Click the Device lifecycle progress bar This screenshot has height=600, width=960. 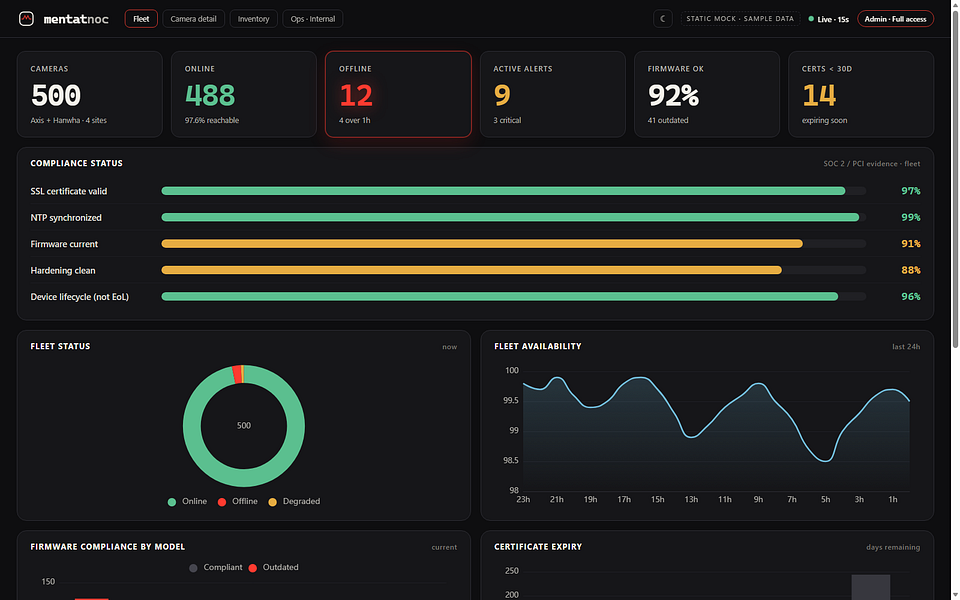point(513,296)
